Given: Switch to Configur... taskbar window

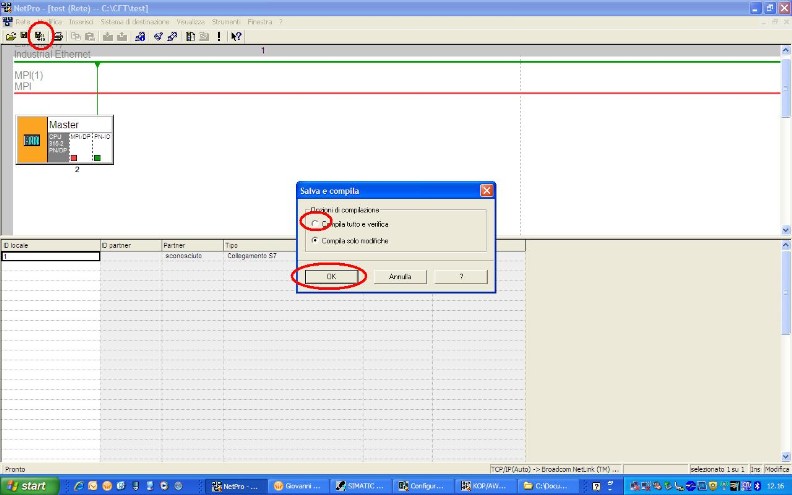Looking at the screenshot, I should (422, 486).
